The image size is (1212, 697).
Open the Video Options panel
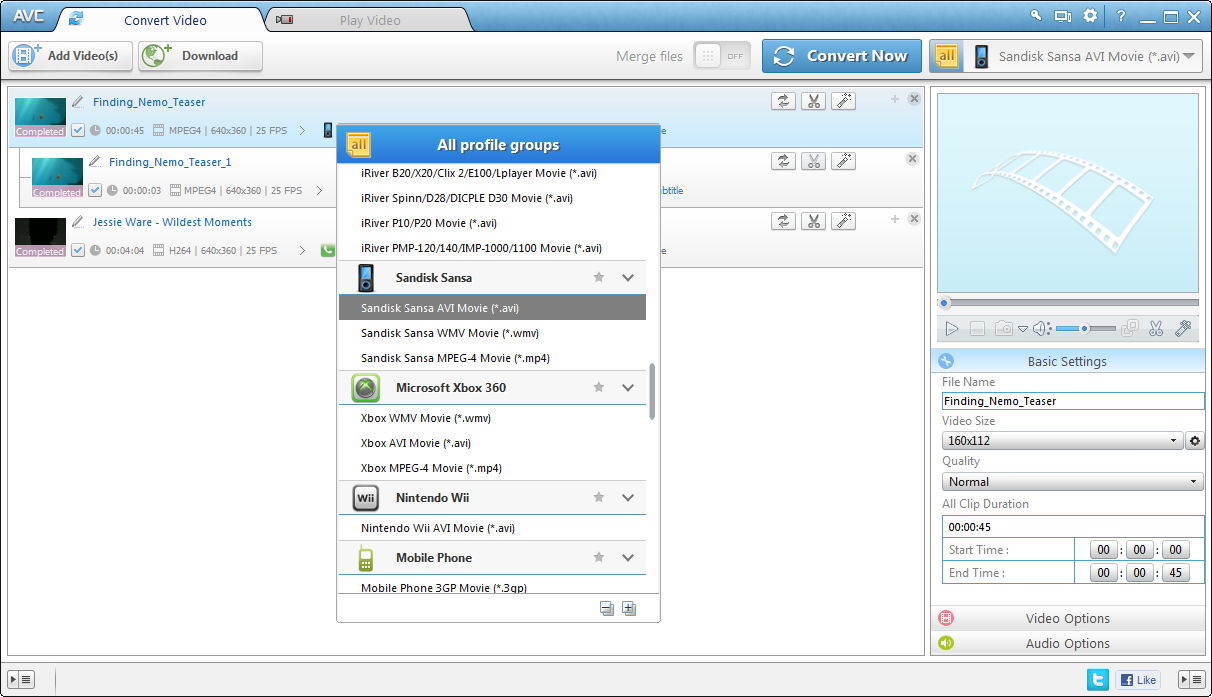1067,618
